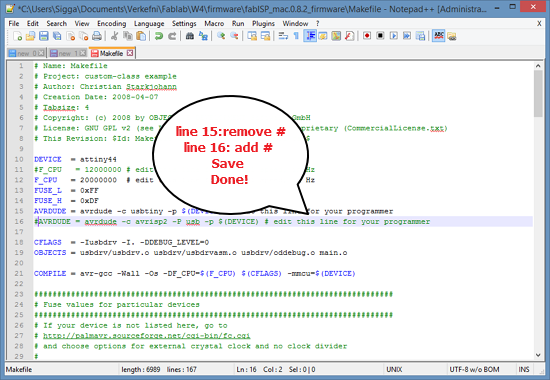
Task: Open the ? help menu
Action: [317, 24]
